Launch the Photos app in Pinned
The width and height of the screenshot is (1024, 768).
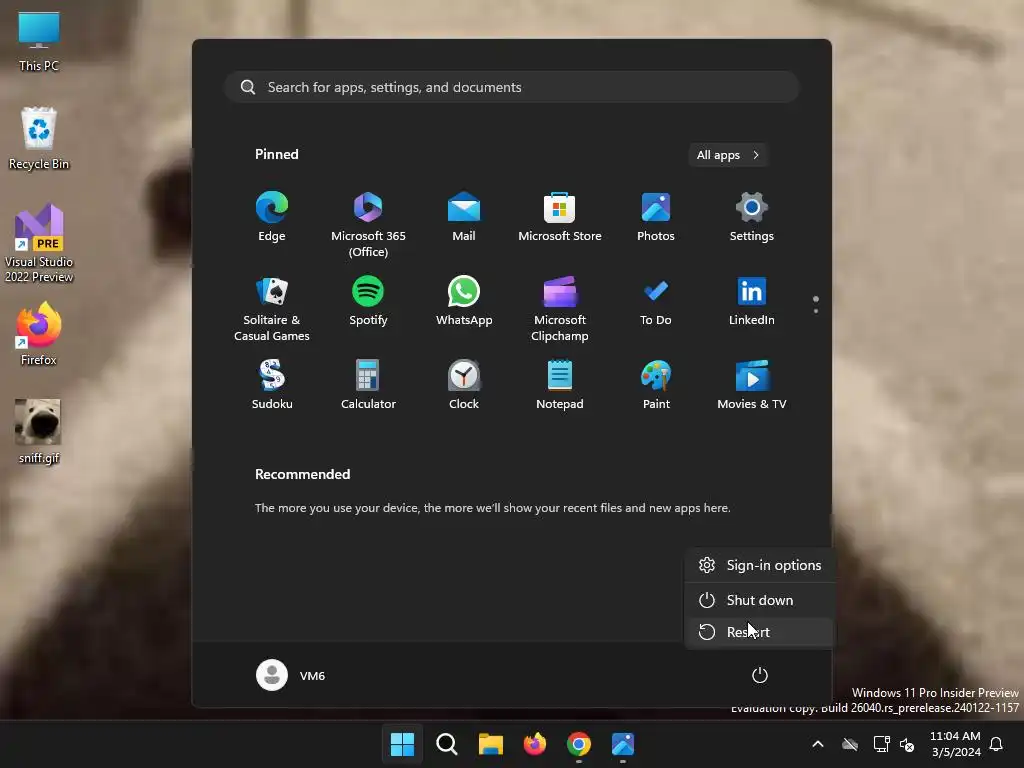[656, 217]
